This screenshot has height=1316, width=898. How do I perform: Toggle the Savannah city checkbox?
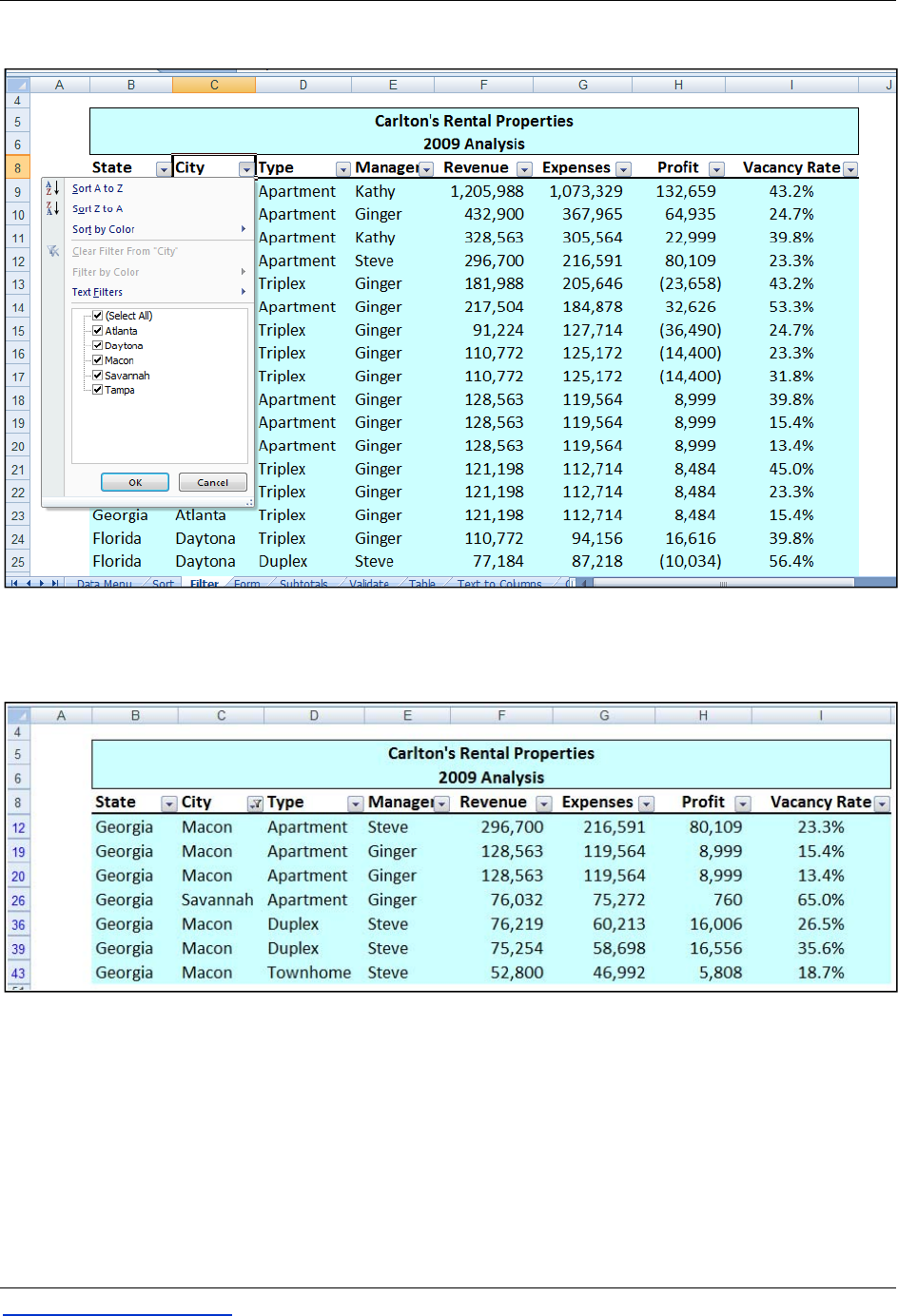pyautogui.click(x=97, y=375)
